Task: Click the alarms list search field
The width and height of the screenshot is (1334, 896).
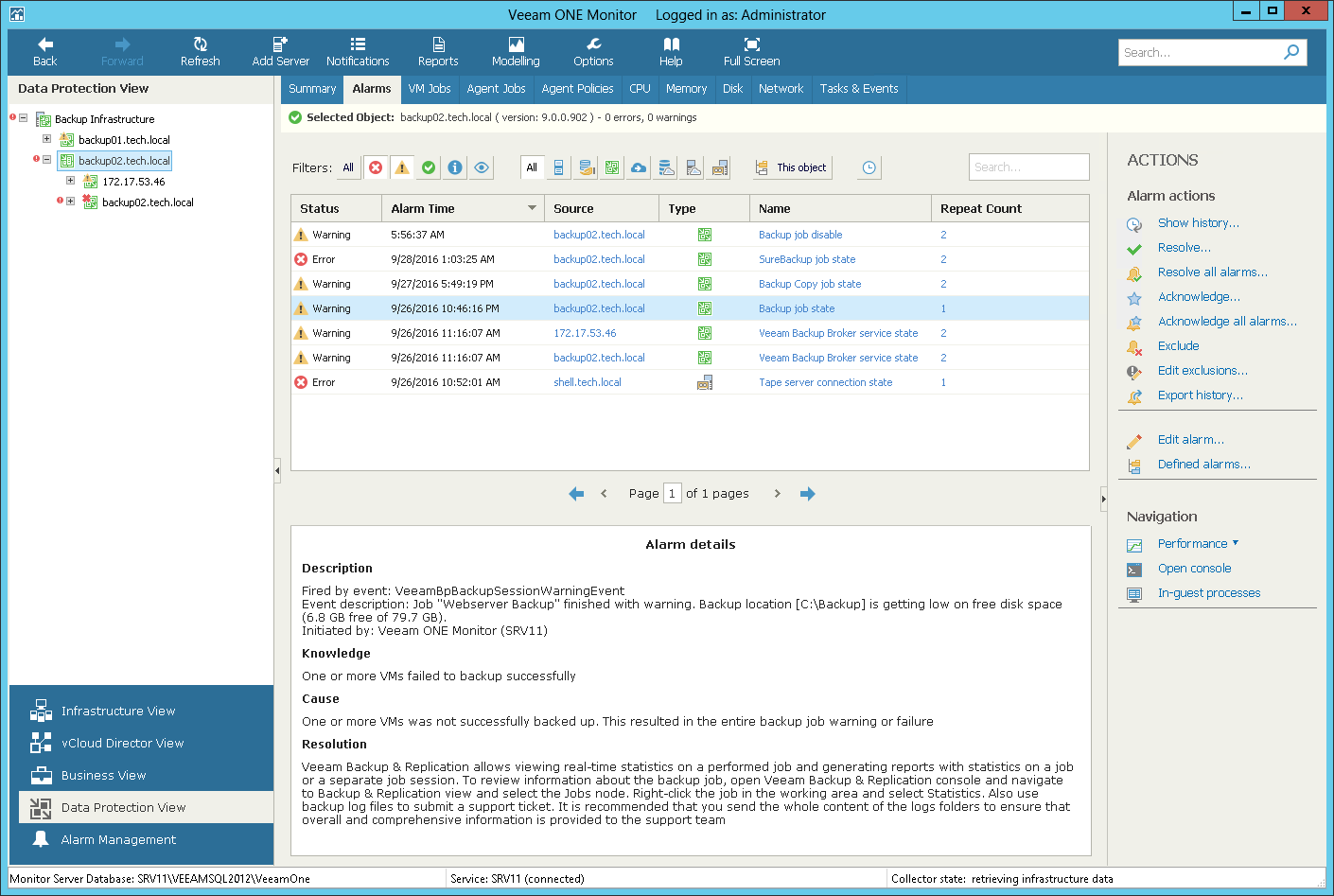Action: 1029,167
